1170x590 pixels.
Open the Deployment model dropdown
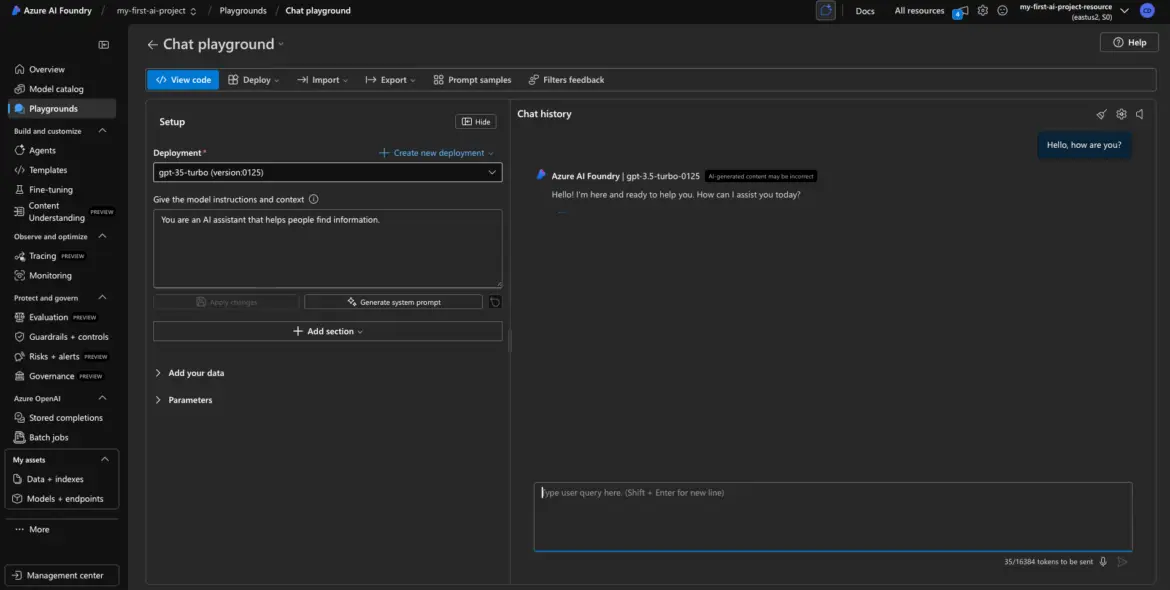point(327,172)
